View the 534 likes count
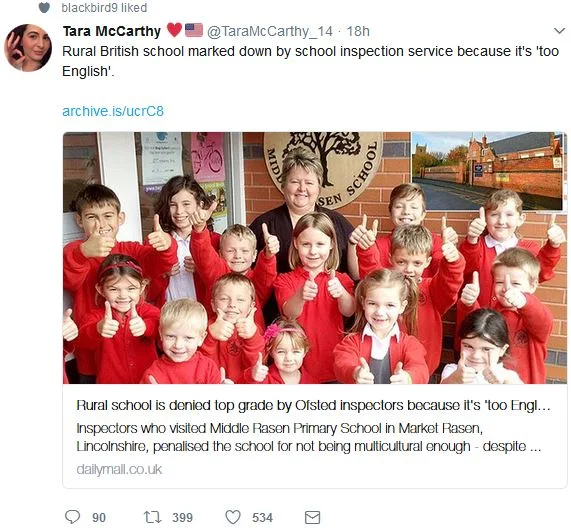571x532 pixels. [x=263, y=517]
